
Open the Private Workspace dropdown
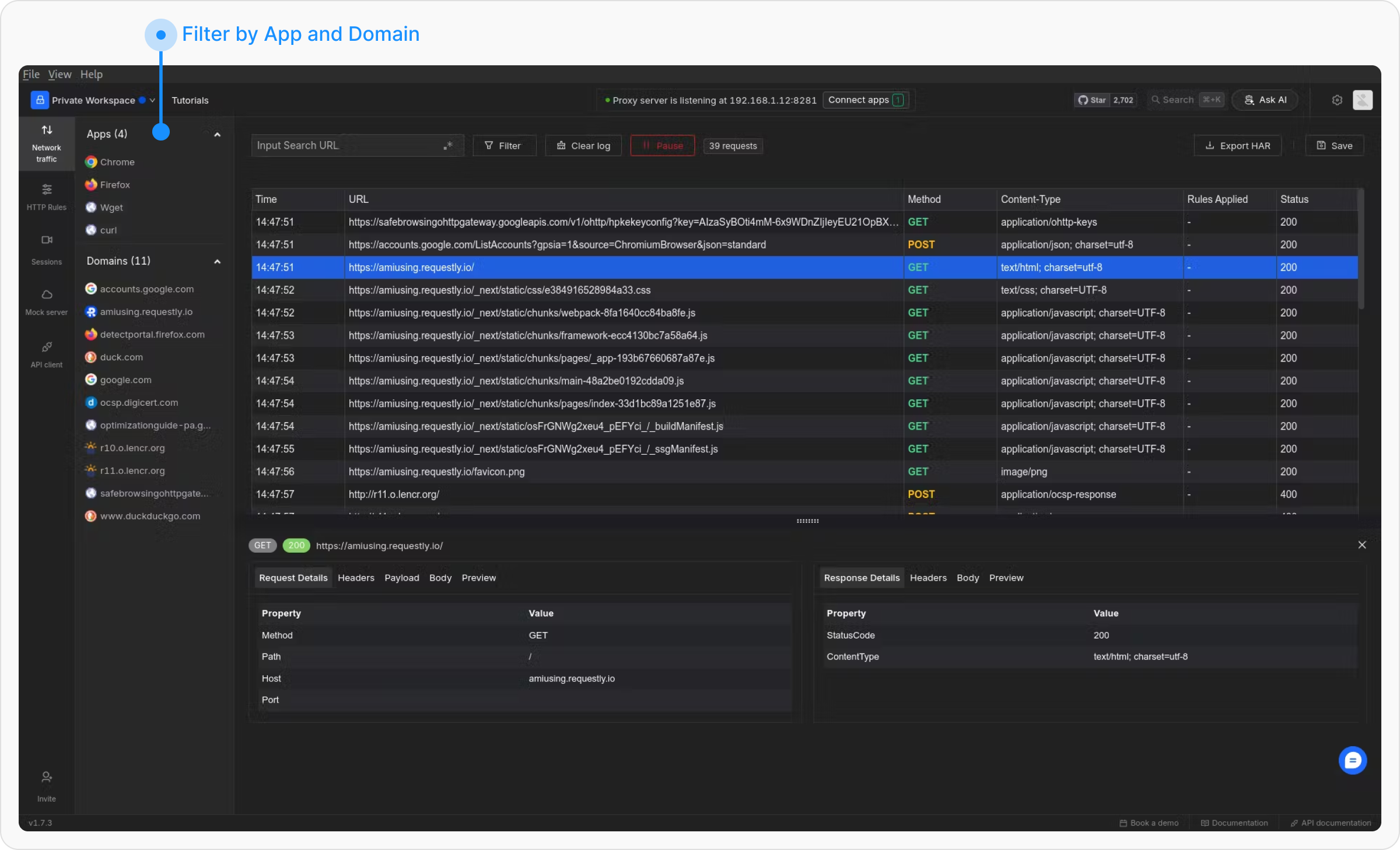93,100
